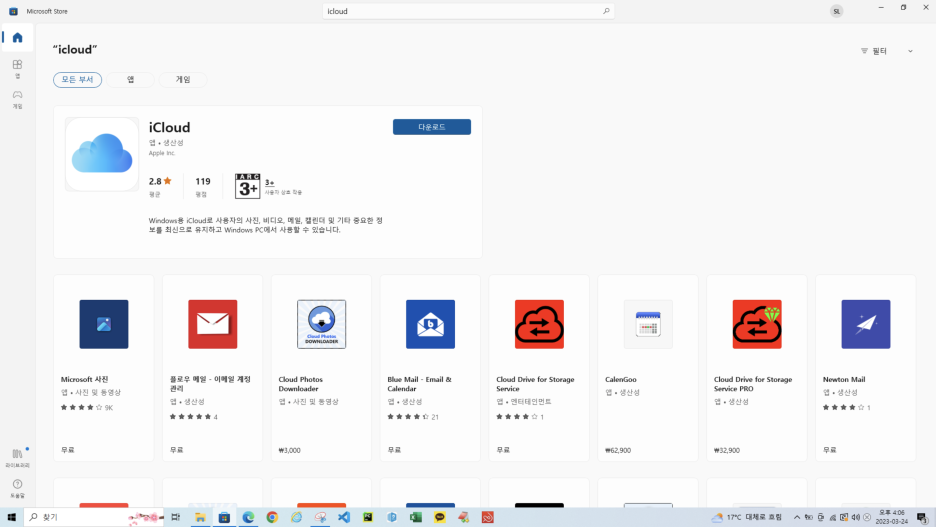Open the SL user profile avatar
Image resolution: width=936 pixels, height=527 pixels.
tap(836, 11)
